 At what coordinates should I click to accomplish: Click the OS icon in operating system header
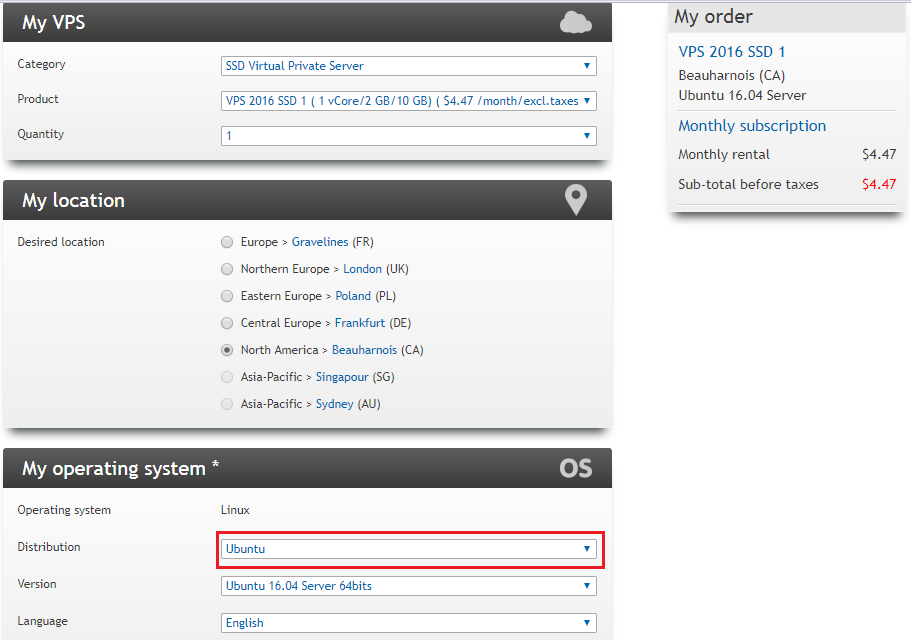click(576, 468)
